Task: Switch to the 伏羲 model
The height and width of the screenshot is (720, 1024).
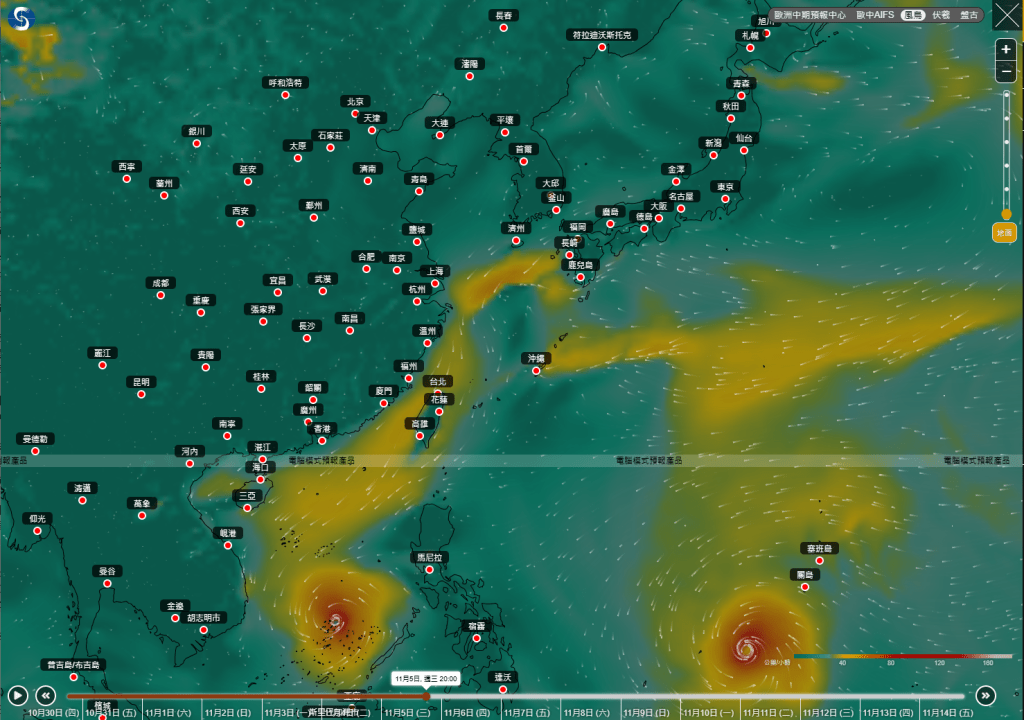Action: click(941, 15)
